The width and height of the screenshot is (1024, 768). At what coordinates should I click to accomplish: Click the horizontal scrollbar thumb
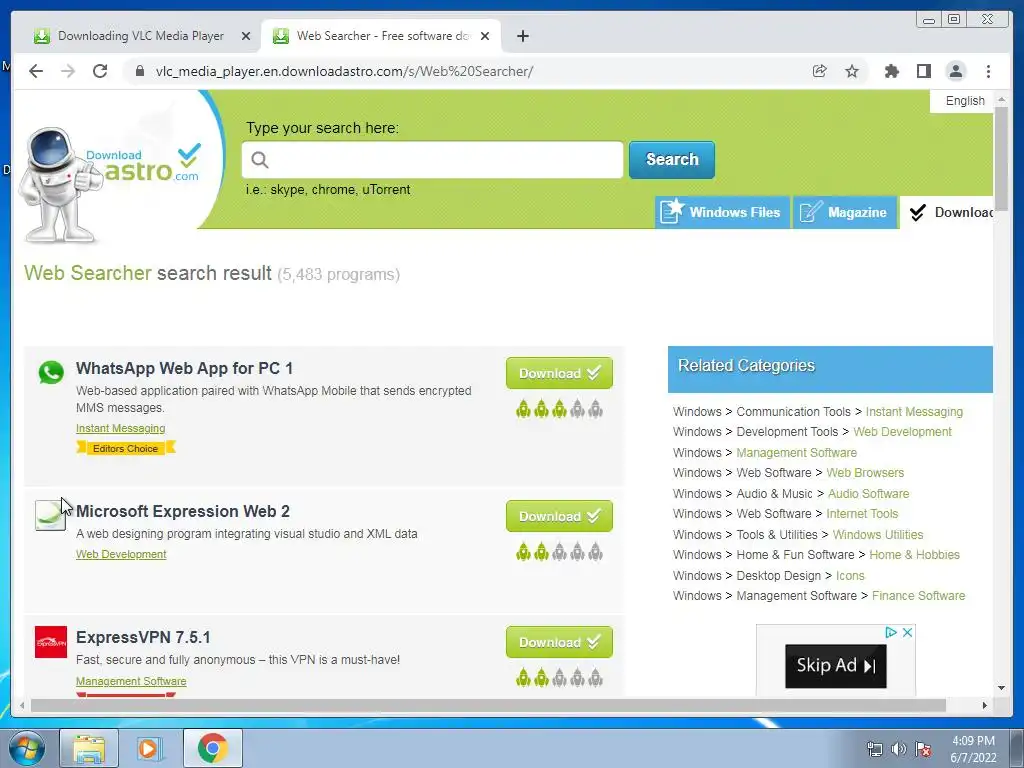[488, 705]
